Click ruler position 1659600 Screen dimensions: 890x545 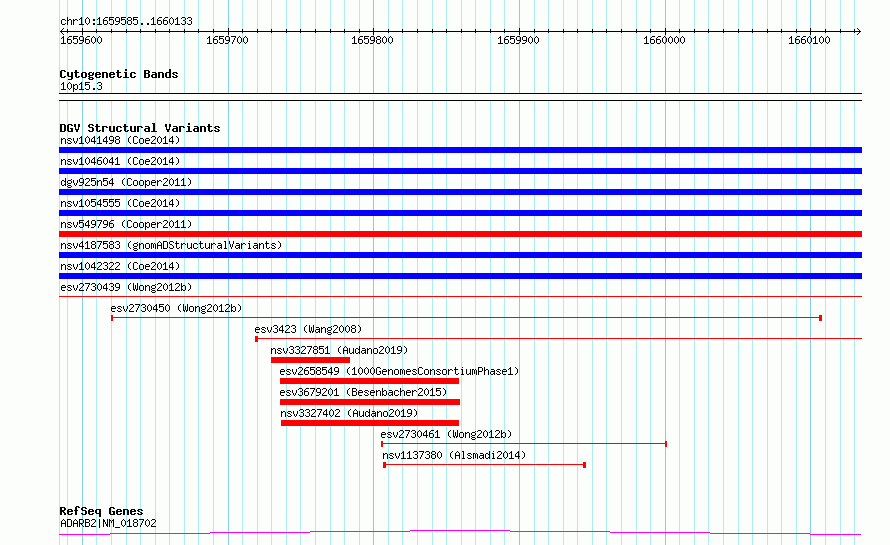point(81,40)
